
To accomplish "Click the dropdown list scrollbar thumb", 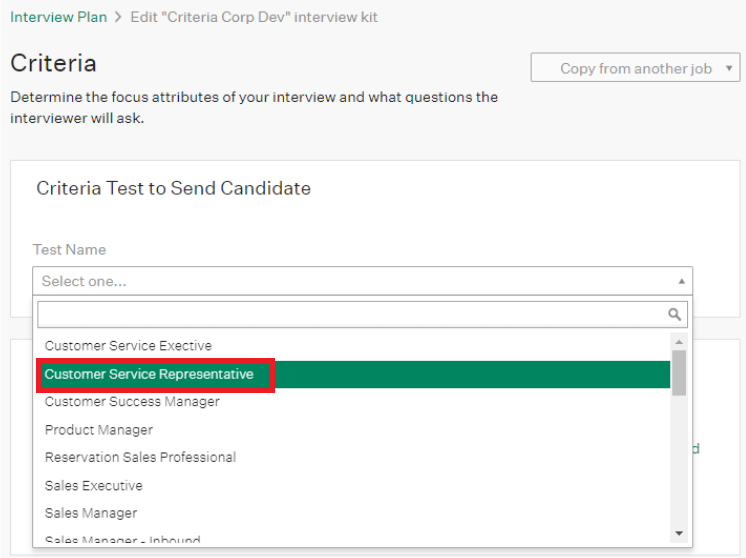I will click(680, 372).
